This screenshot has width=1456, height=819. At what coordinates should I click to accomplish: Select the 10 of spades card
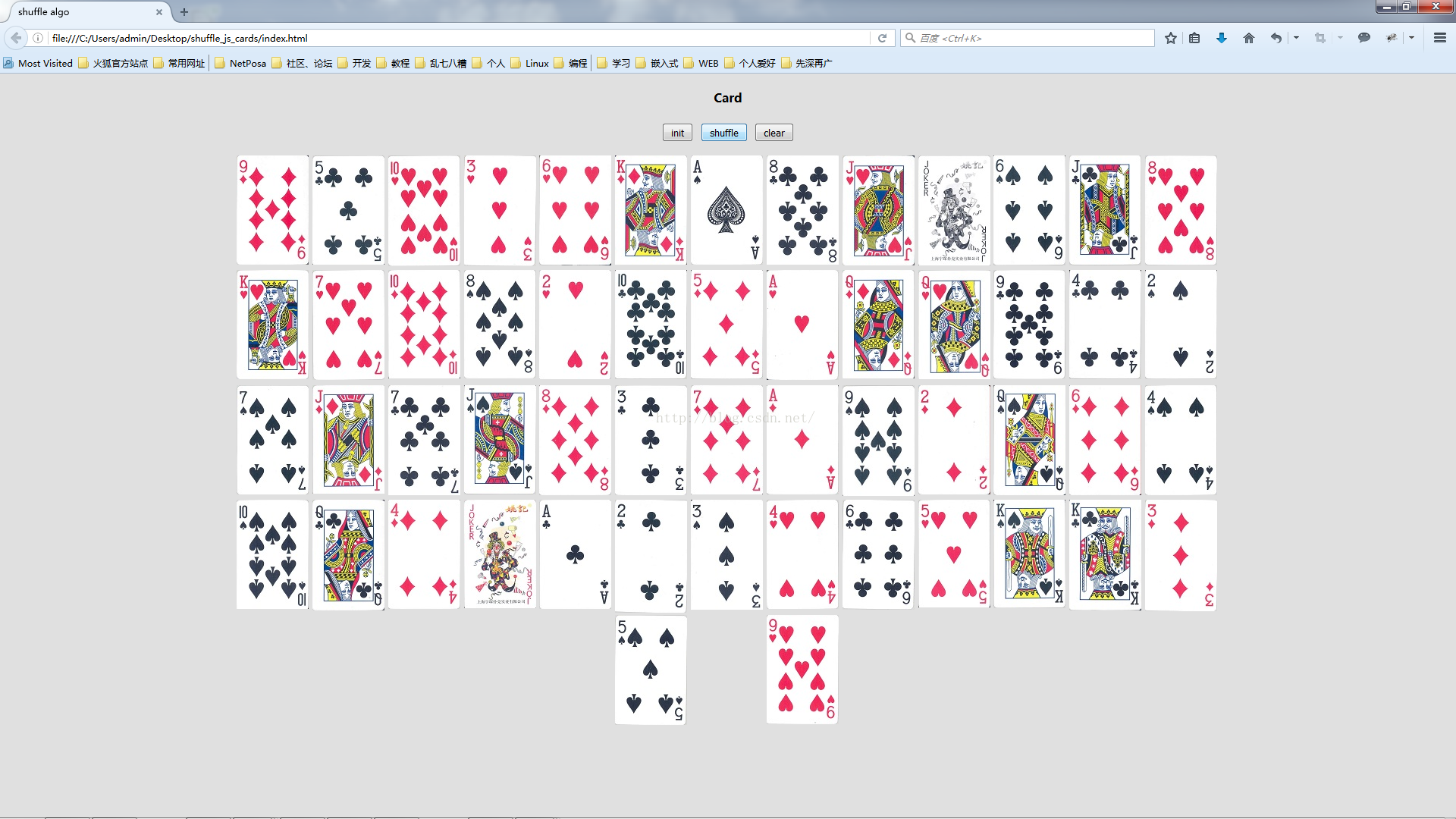click(x=272, y=554)
